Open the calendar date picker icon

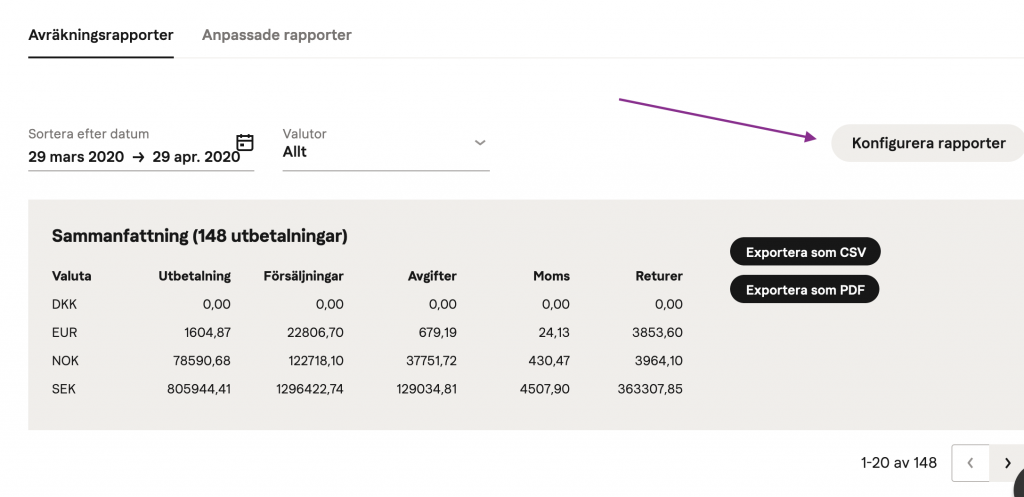coord(245,142)
